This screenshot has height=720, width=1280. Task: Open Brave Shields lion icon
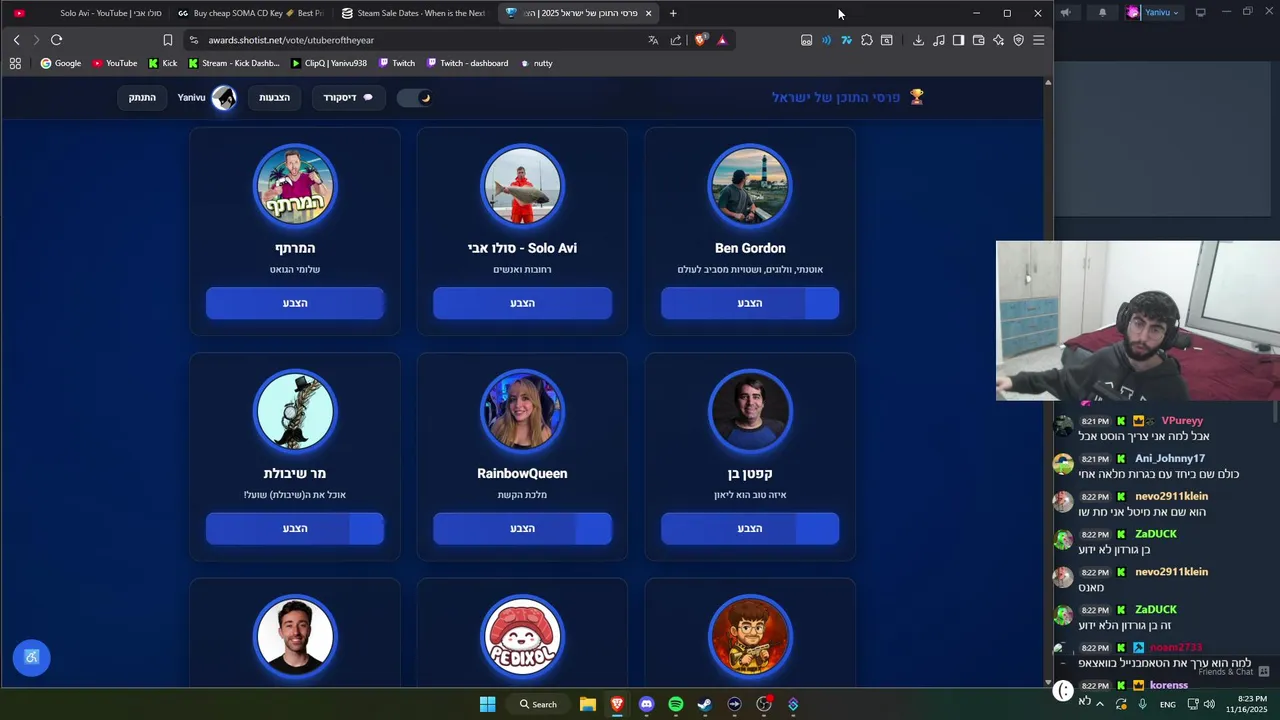[700, 40]
